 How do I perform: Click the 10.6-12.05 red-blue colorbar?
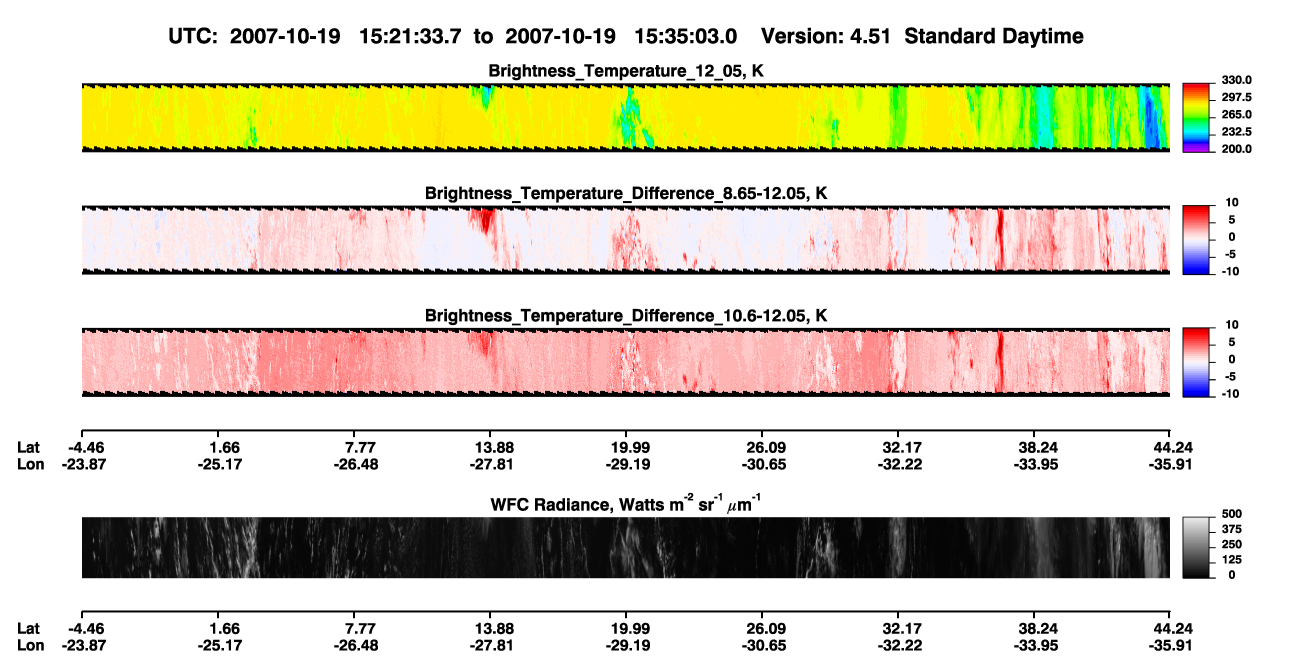[1195, 362]
